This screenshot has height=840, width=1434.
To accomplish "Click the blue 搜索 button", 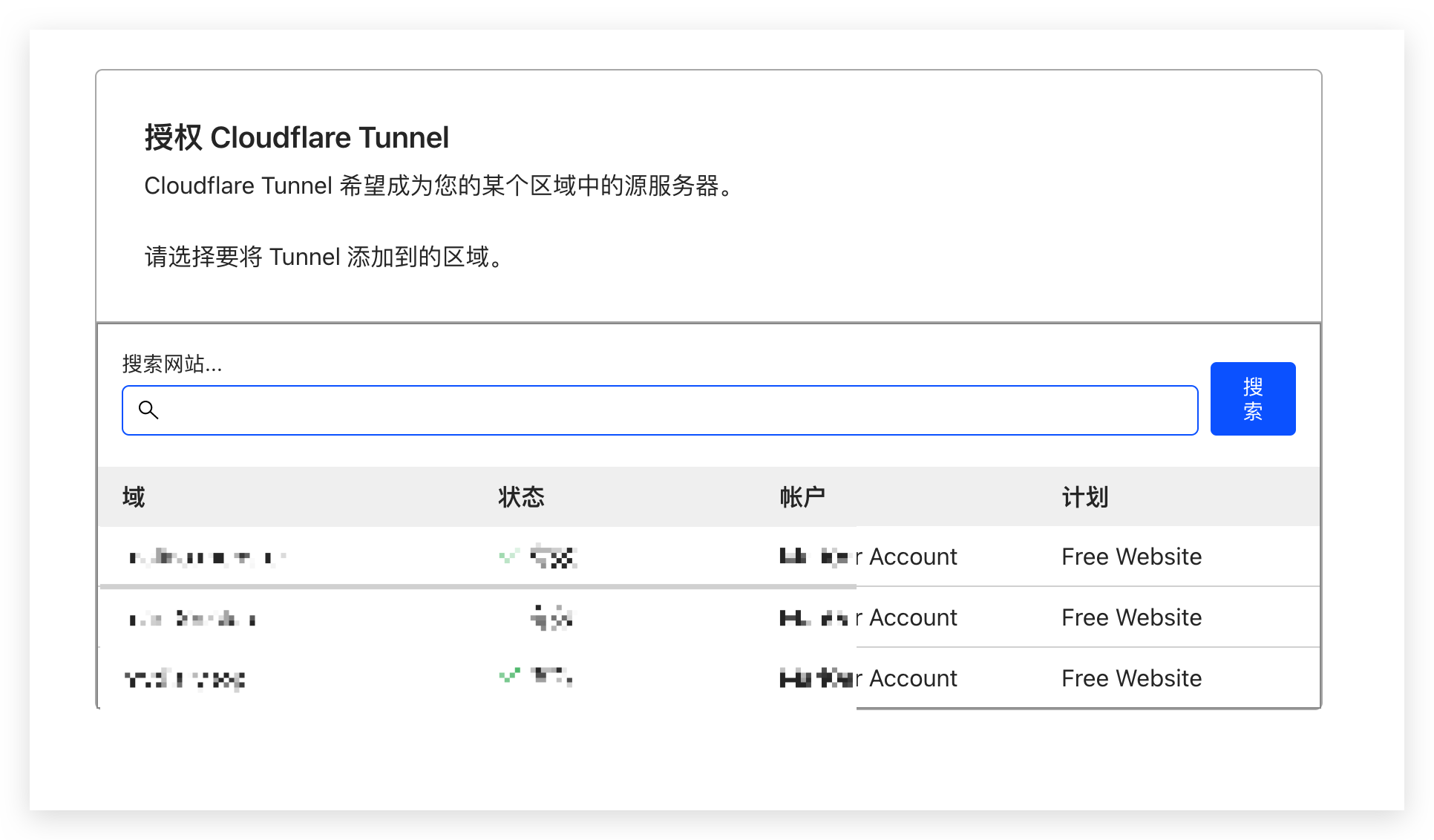I will click(1252, 398).
